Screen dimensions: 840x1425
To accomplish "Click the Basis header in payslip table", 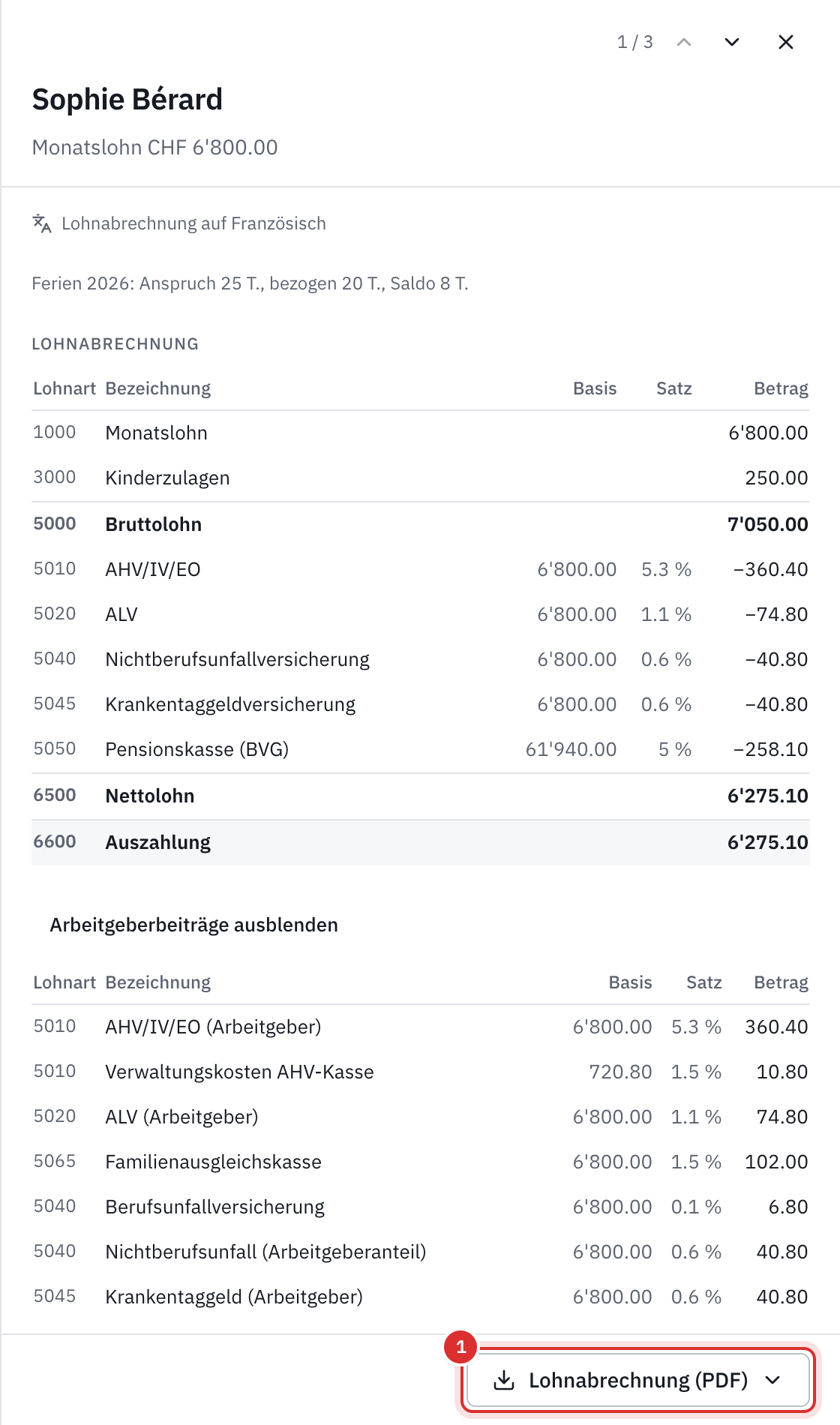I will (x=595, y=388).
